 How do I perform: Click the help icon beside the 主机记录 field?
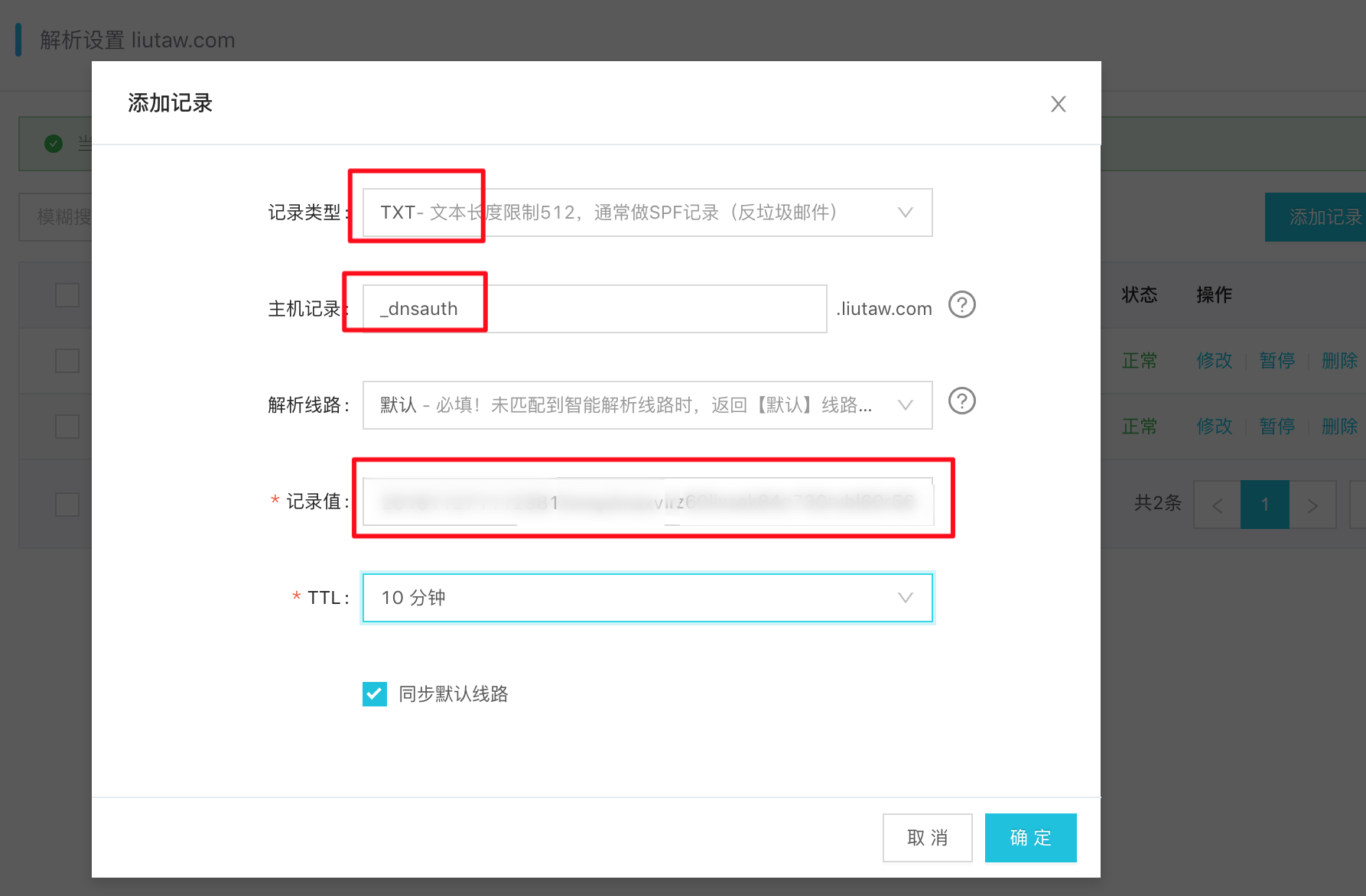click(961, 304)
